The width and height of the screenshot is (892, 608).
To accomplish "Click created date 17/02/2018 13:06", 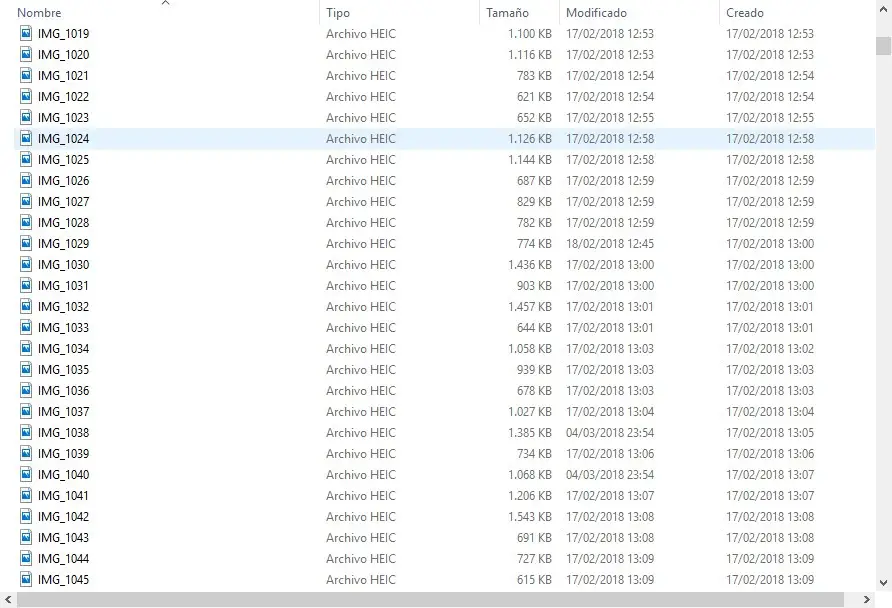I will point(770,453).
